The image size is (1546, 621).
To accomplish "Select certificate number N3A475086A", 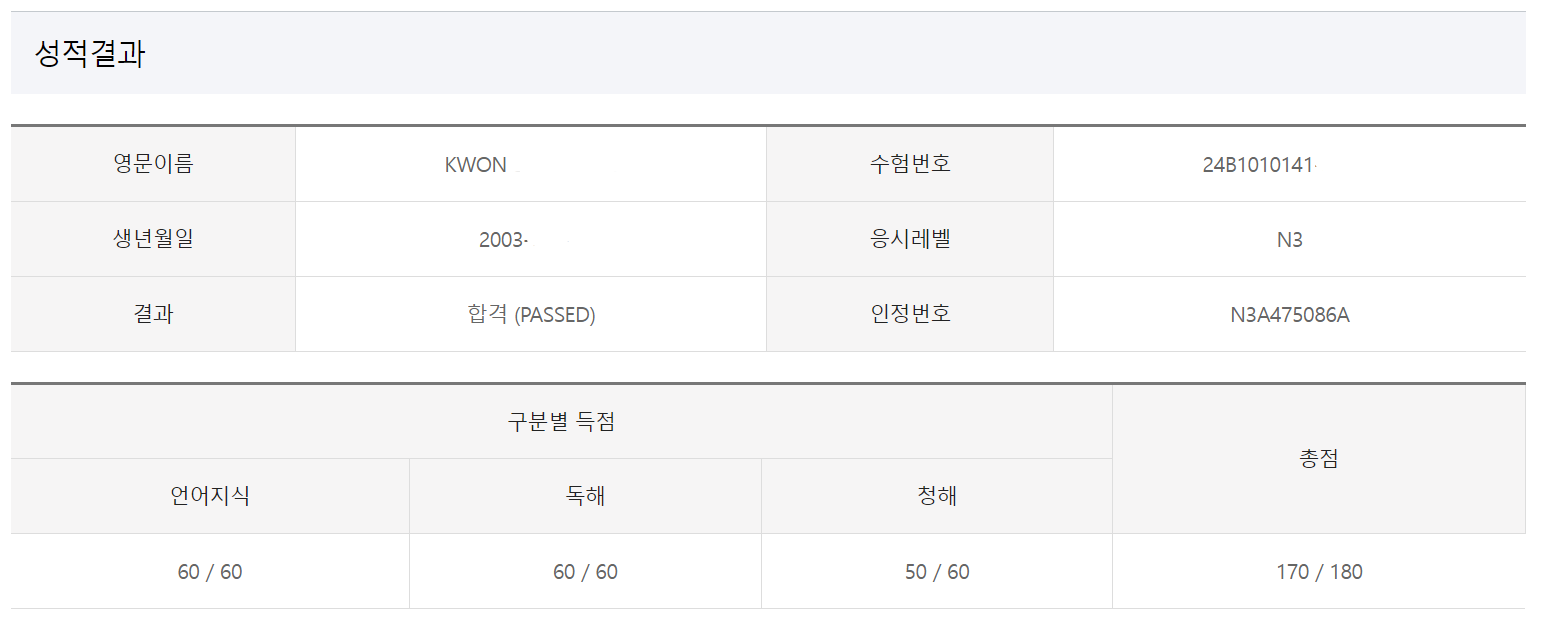I will [x=1289, y=315].
